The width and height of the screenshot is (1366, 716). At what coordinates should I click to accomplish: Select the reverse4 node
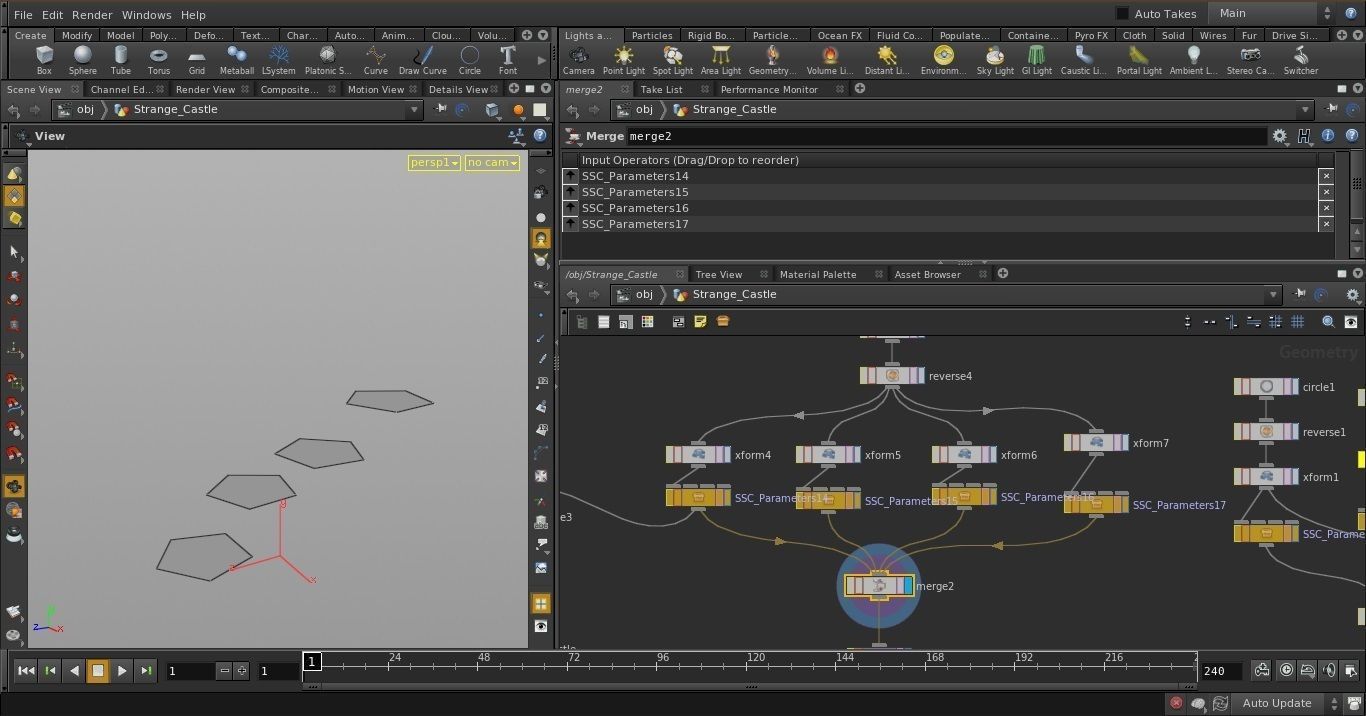click(892, 376)
